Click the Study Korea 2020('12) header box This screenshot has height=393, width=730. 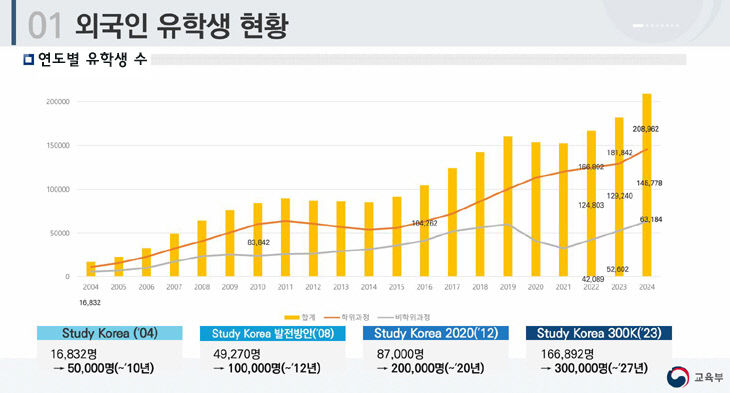(x=436, y=333)
